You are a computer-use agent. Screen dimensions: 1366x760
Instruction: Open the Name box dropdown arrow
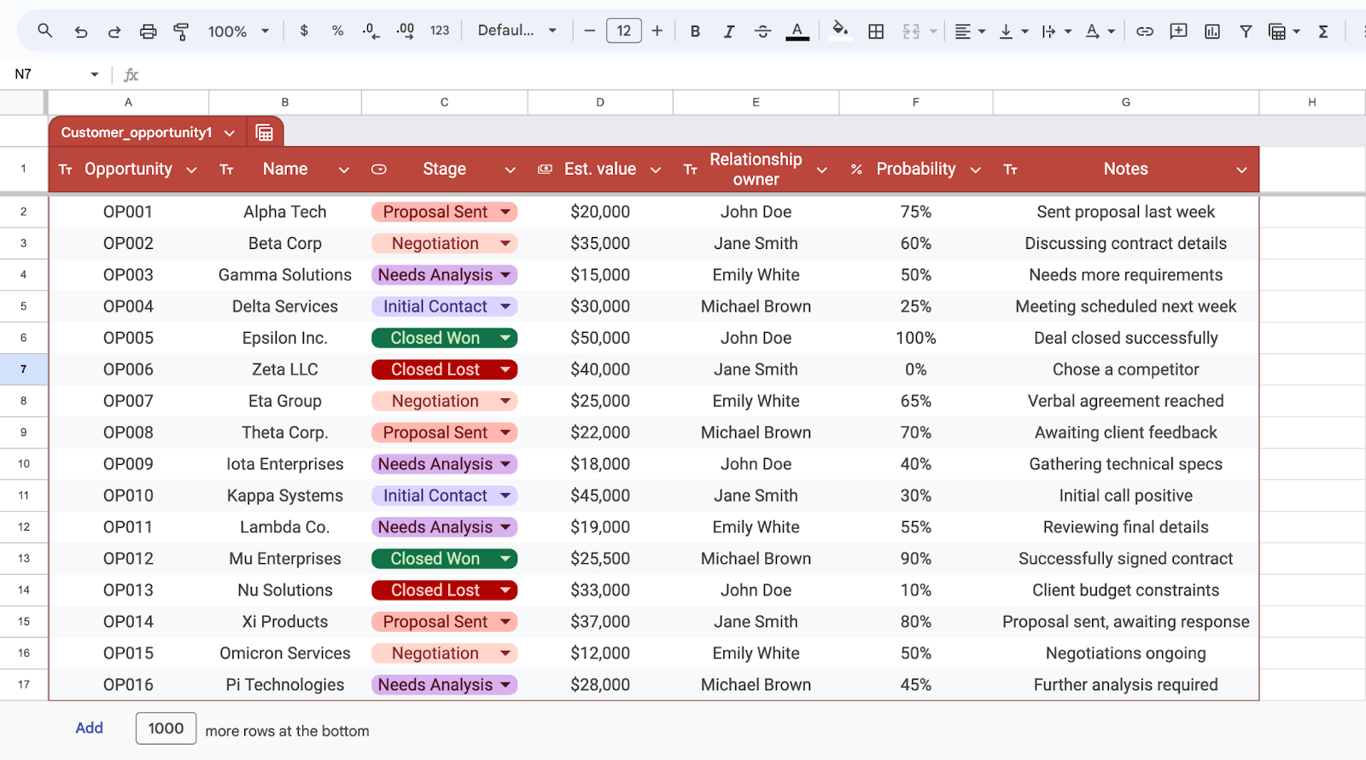[x=95, y=74]
